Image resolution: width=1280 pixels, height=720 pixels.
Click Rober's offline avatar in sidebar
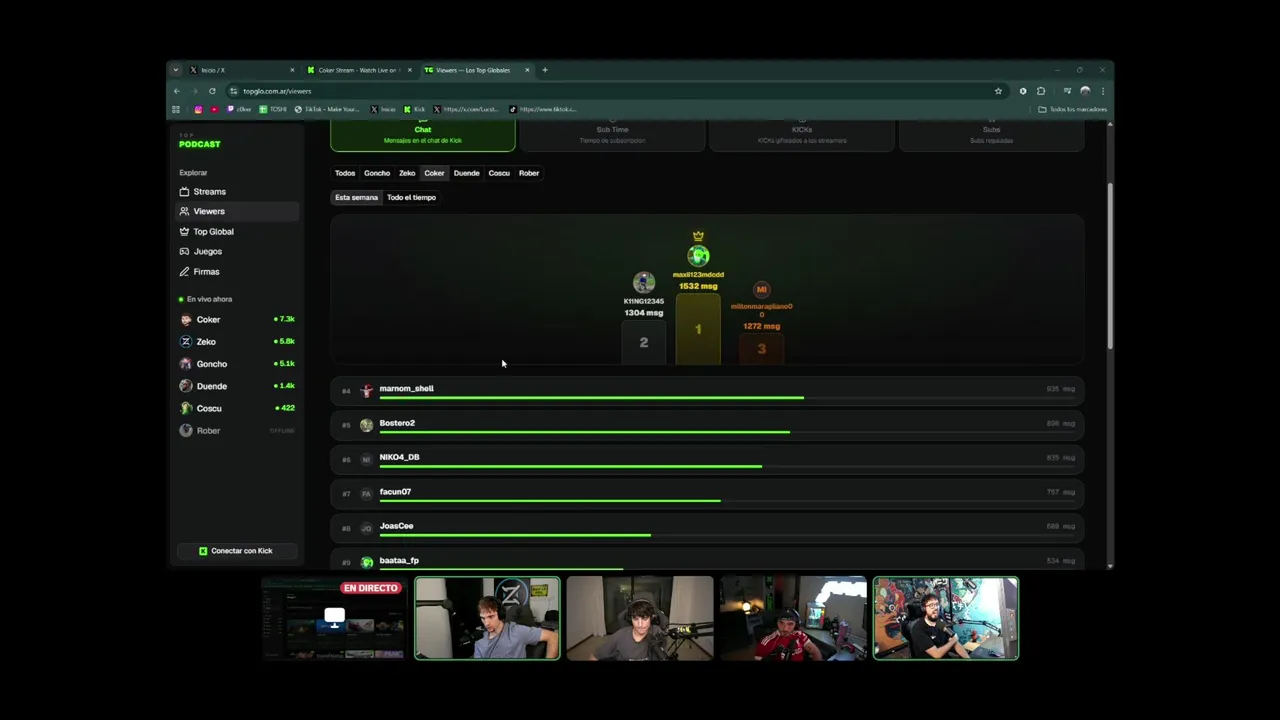[186, 430]
